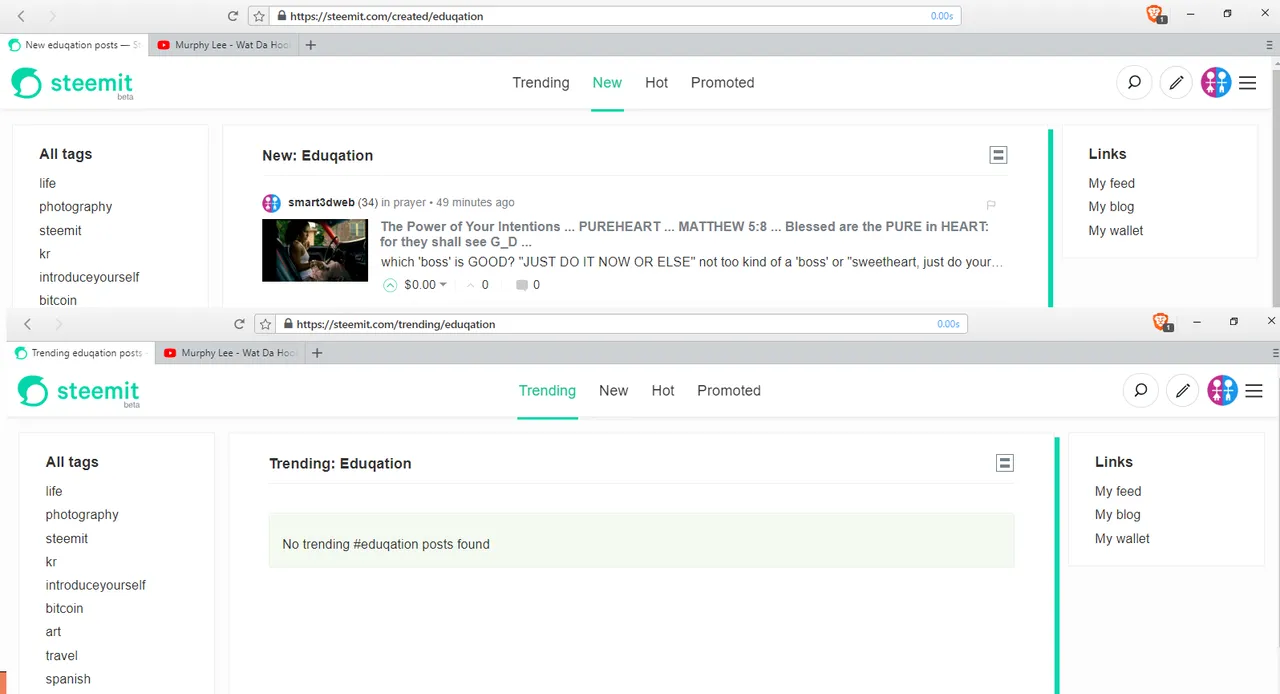Go back in the top browser window
This screenshot has width=1280, height=694.
pyautogui.click(x=22, y=16)
